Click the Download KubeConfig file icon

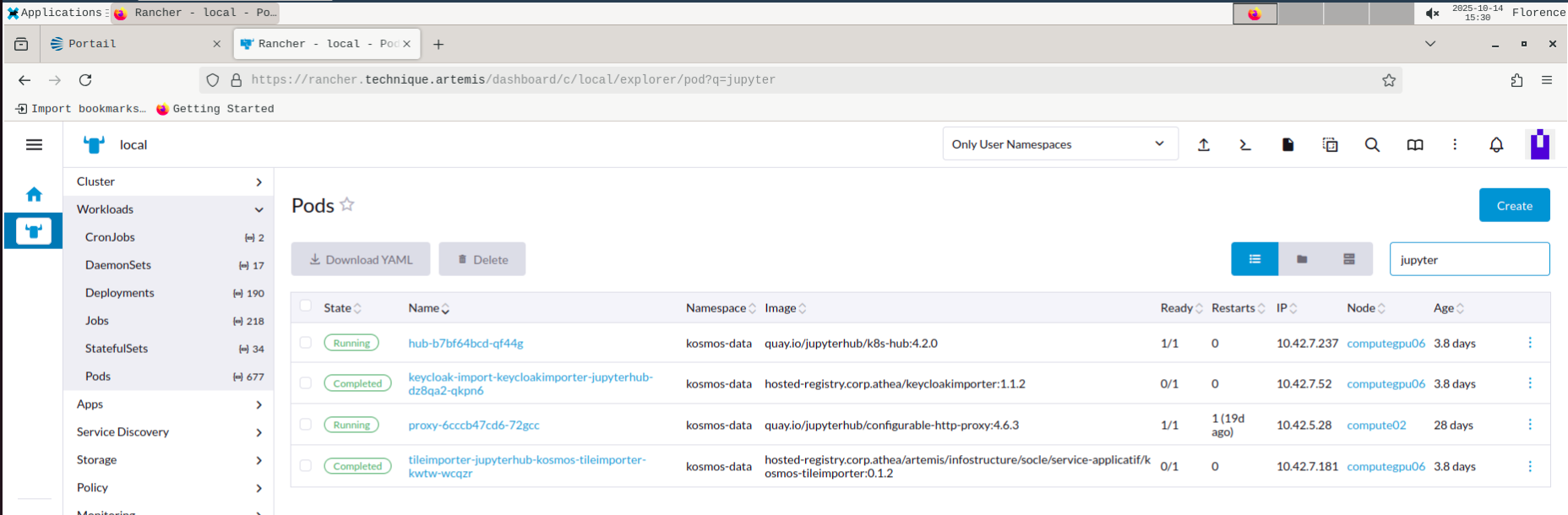tap(1288, 145)
